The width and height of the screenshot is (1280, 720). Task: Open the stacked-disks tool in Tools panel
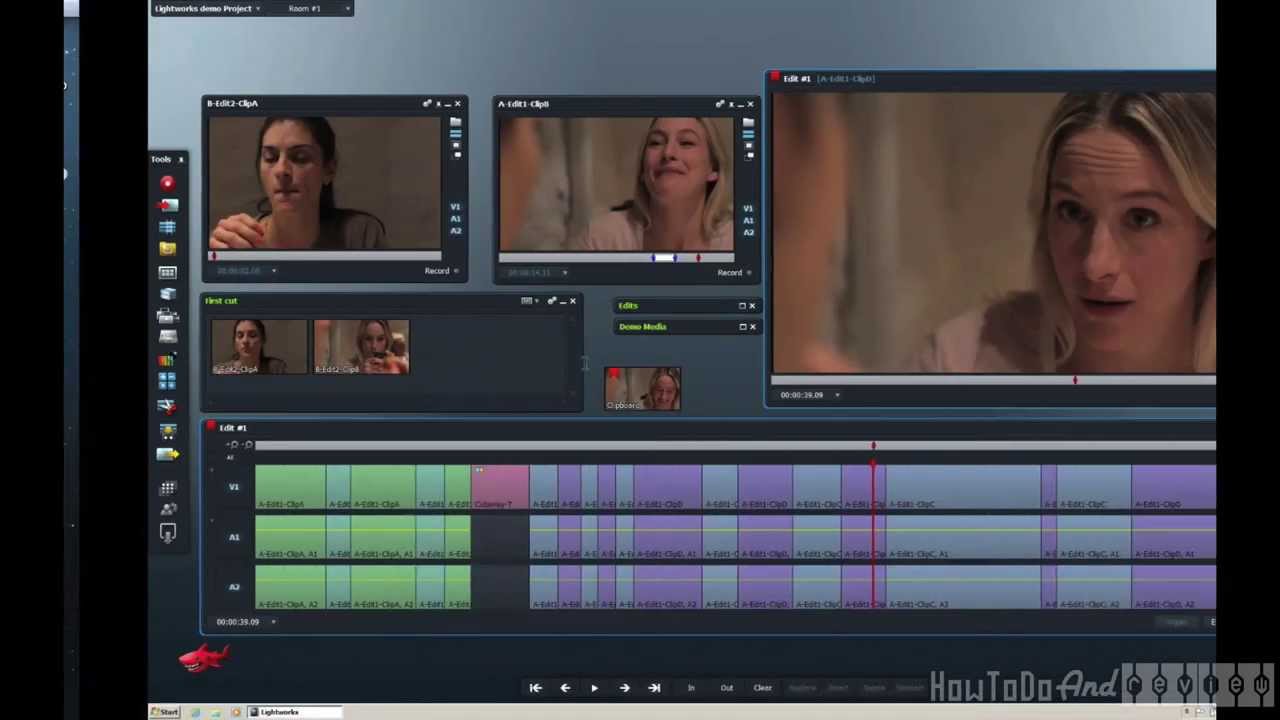pyautogui.click(x=167, y=294)
